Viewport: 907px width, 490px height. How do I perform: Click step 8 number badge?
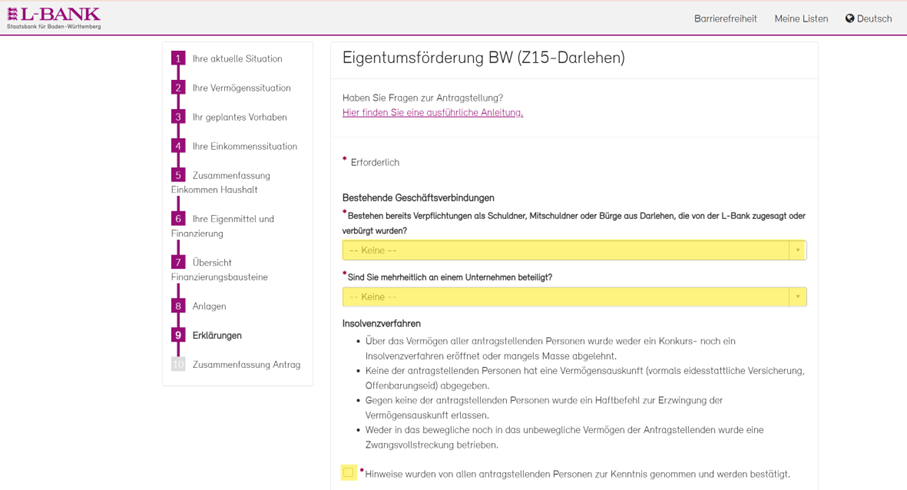point(178,306)
